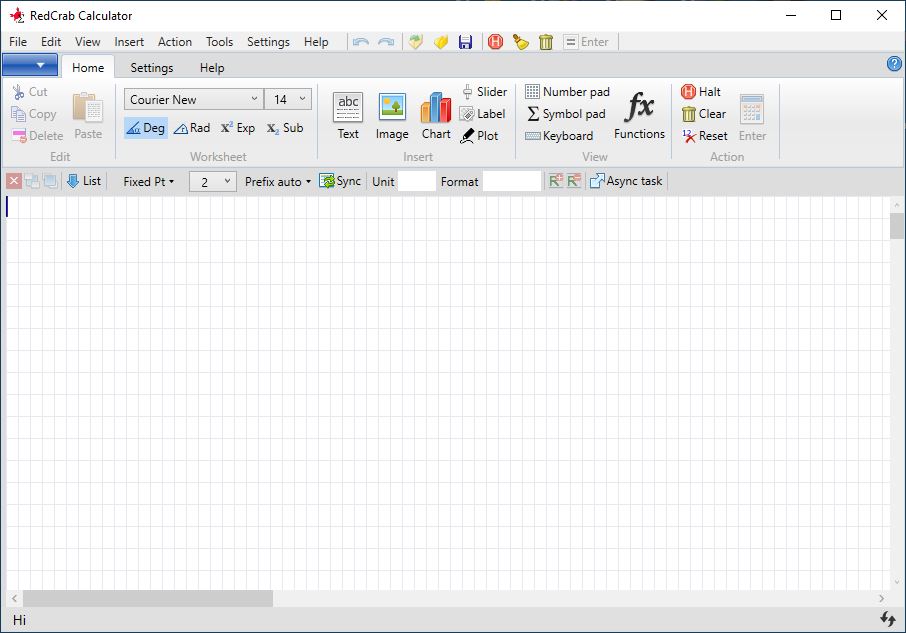This screenshot has height=633, width=906.
Task: Open the Settings menu in the menu bar
Action: 268,42
